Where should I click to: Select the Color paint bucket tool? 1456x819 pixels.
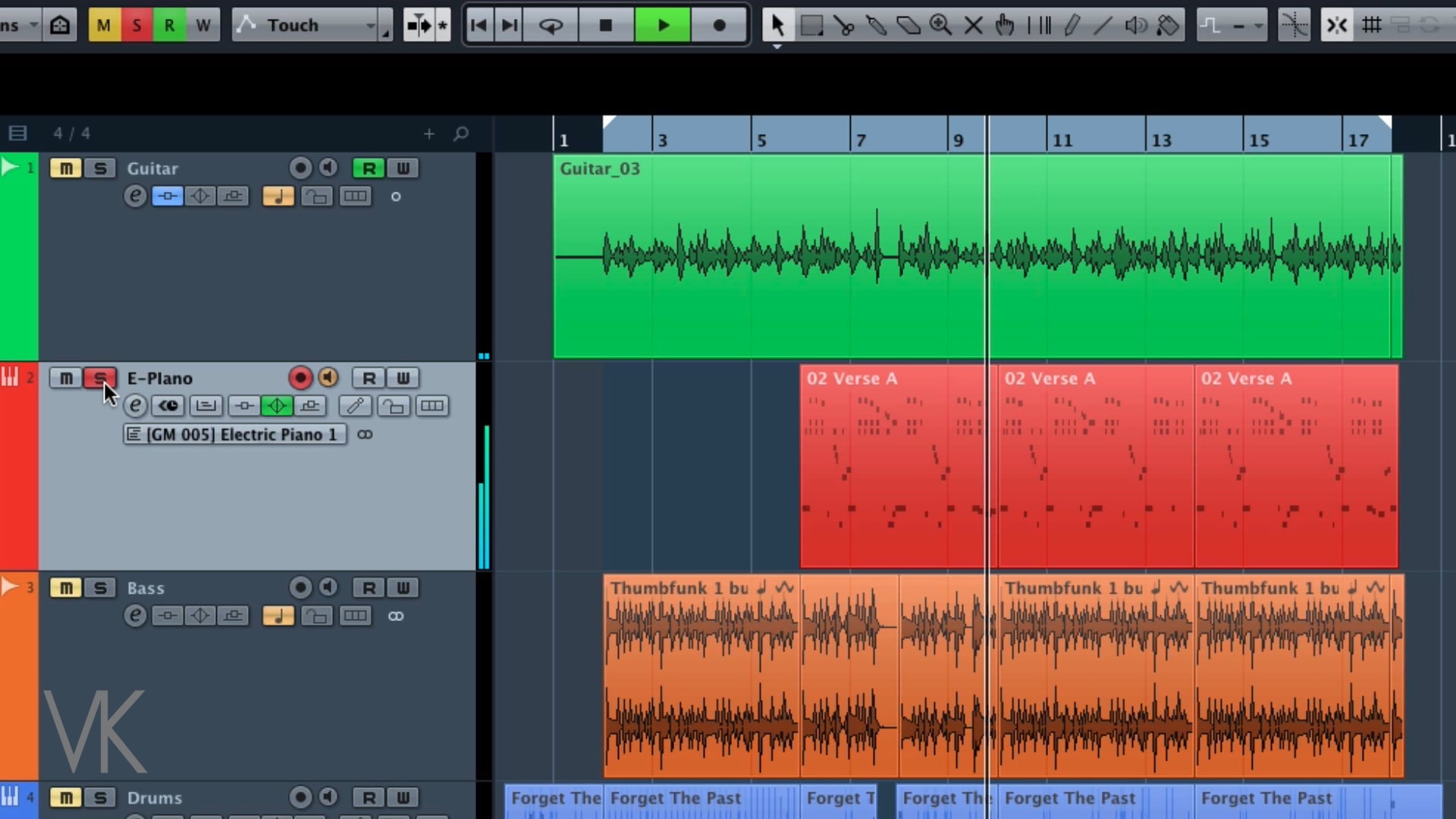pyautogui.click(x=1168, y=25)
